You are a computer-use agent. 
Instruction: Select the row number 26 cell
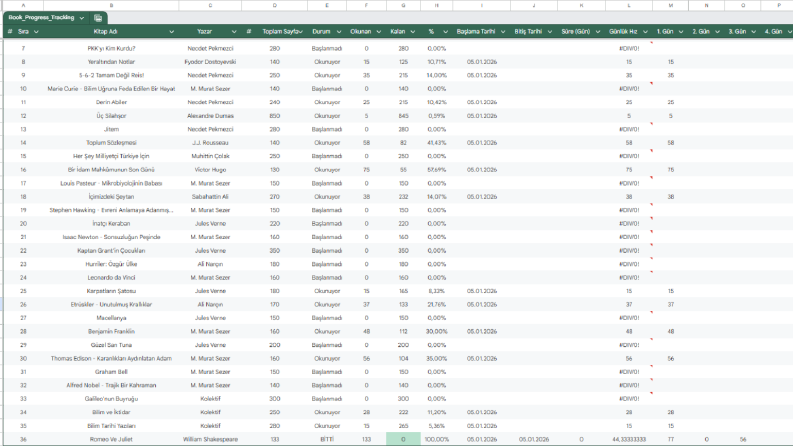(x=23, y=304)
